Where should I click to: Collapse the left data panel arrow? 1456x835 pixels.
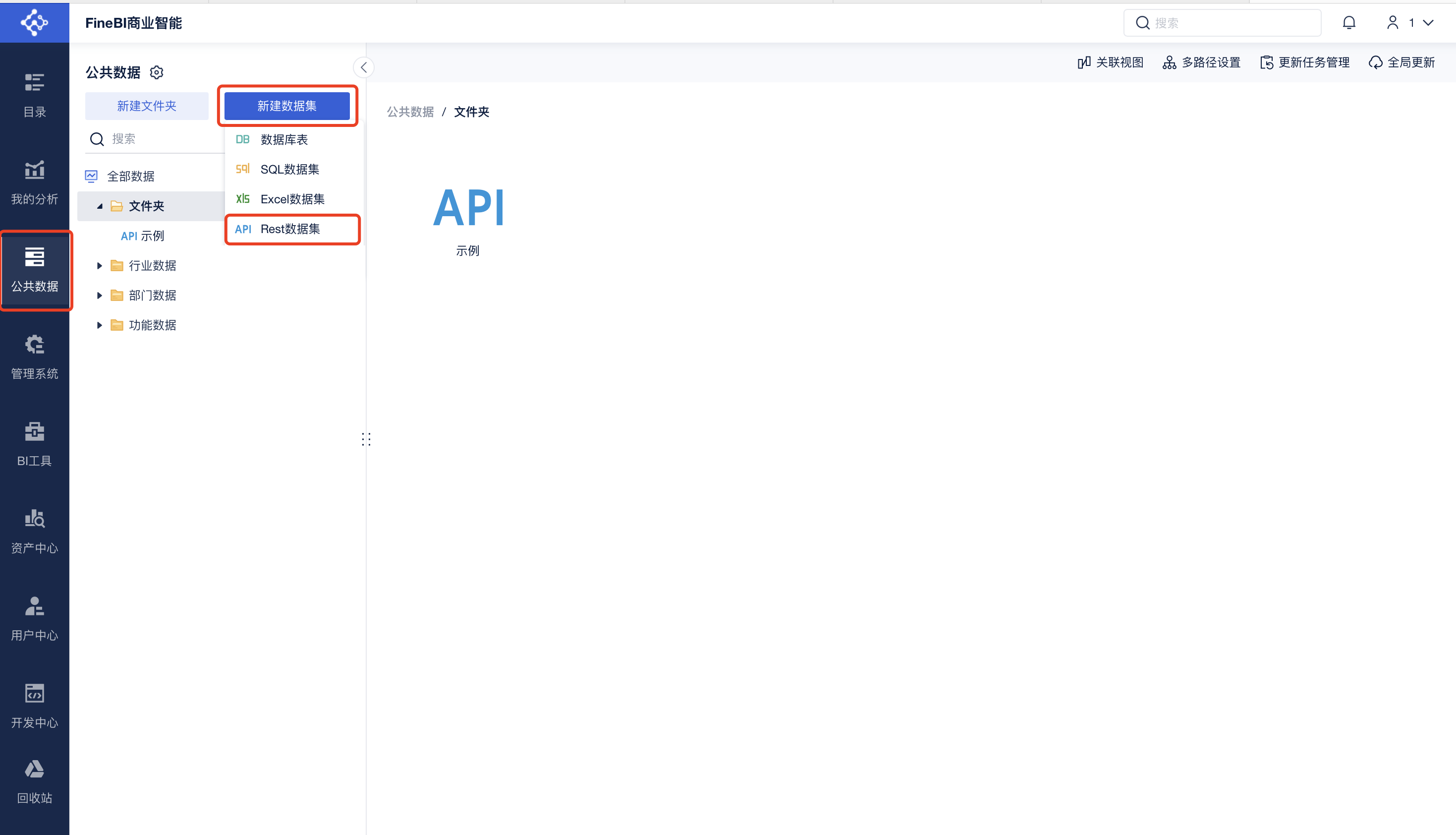click(x=363, y=67)
